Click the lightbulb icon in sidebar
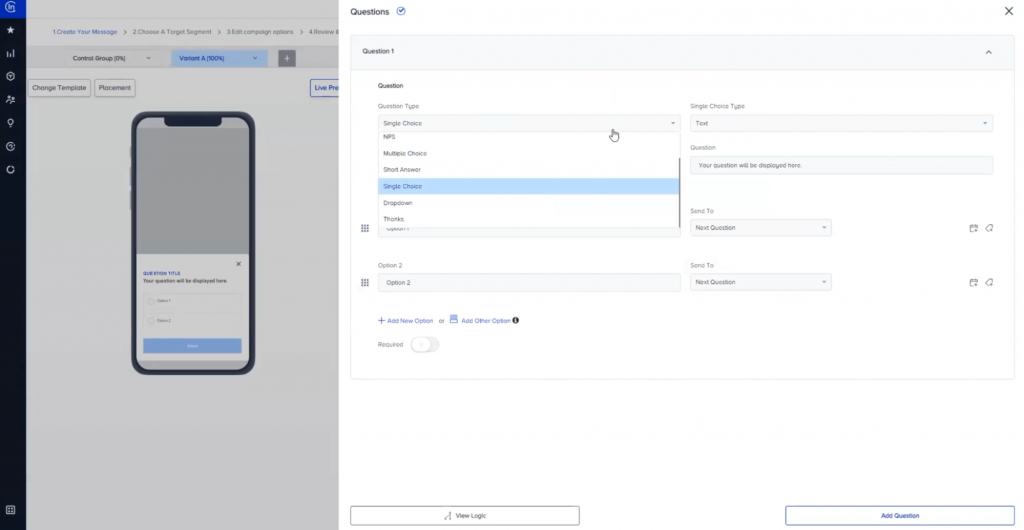The image size is (1024, 530). [10, 123]
